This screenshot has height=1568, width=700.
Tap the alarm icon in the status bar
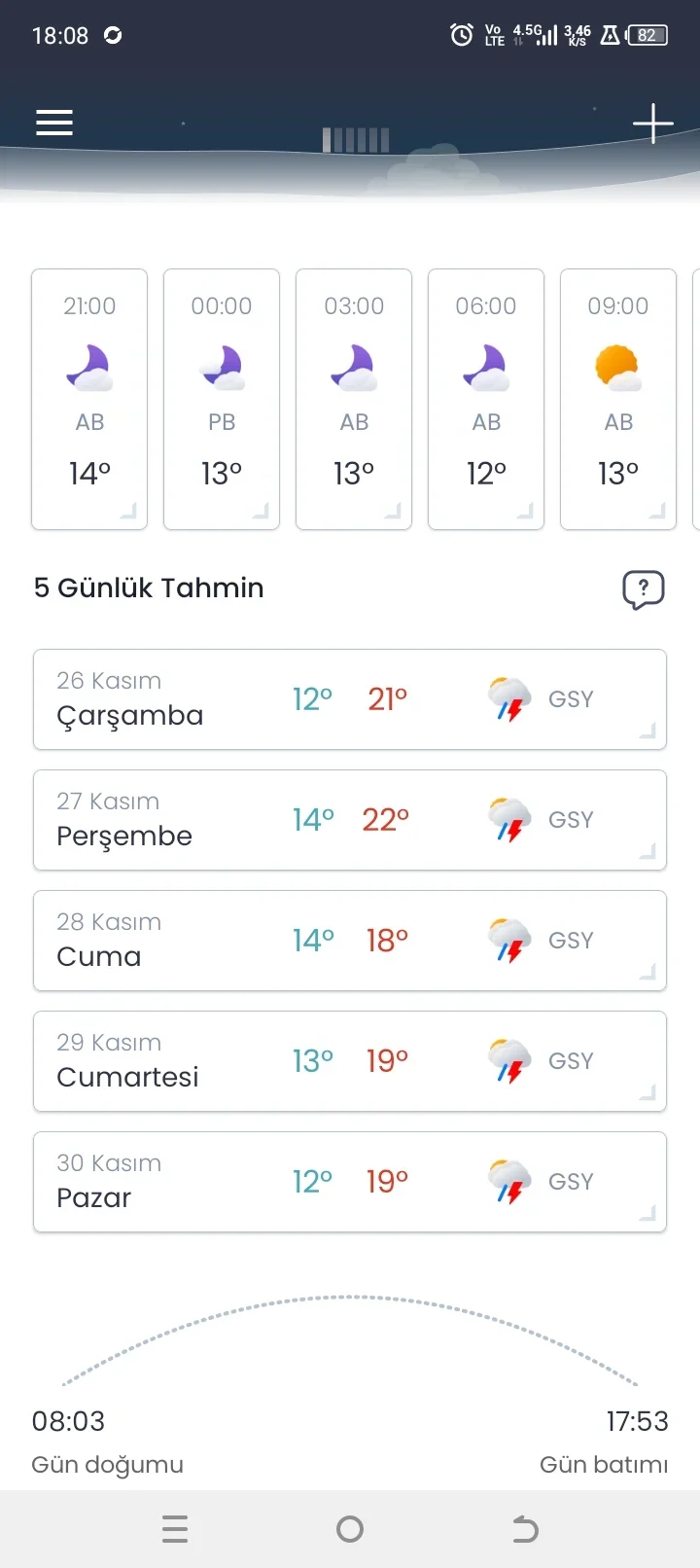[461, 35]
